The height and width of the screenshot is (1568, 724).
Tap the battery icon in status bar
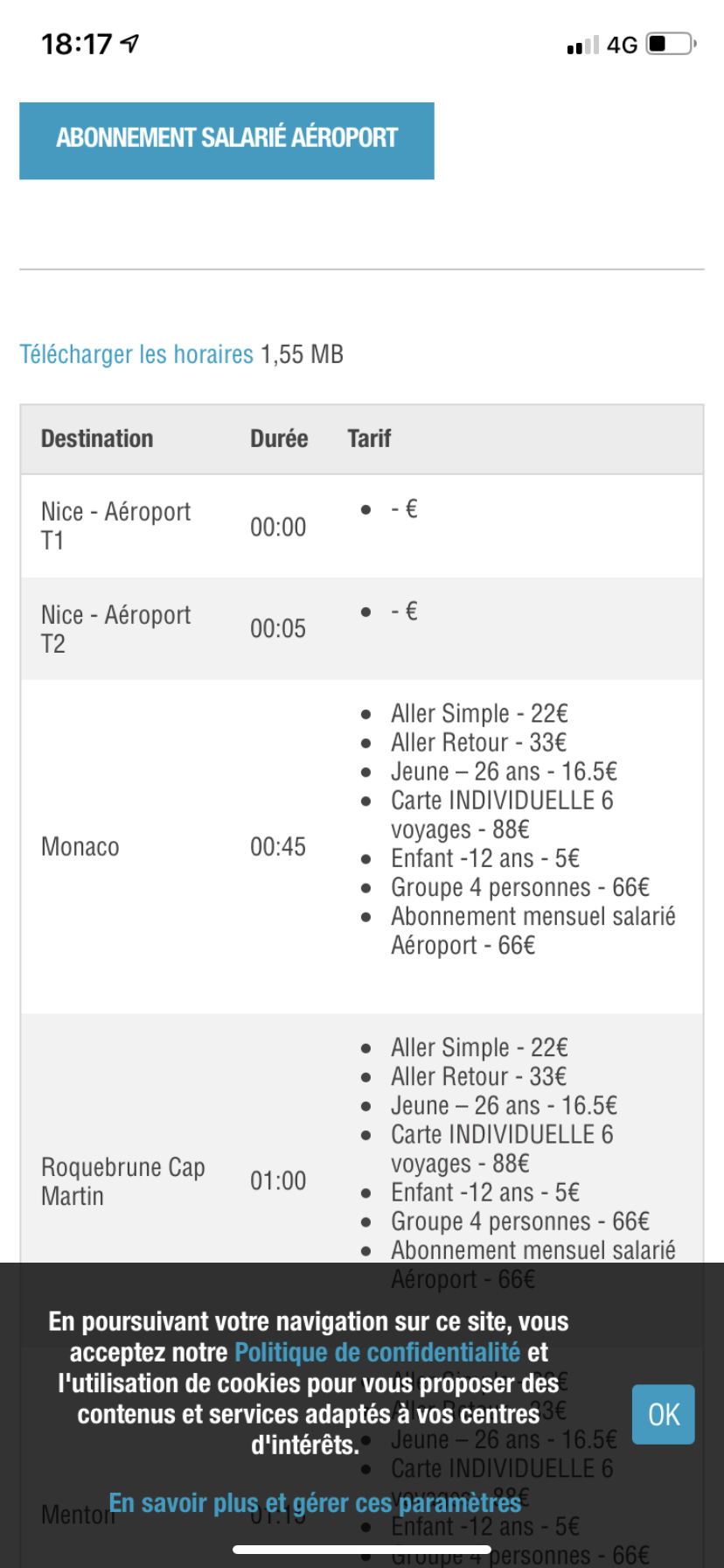click(x=670, y=44)
